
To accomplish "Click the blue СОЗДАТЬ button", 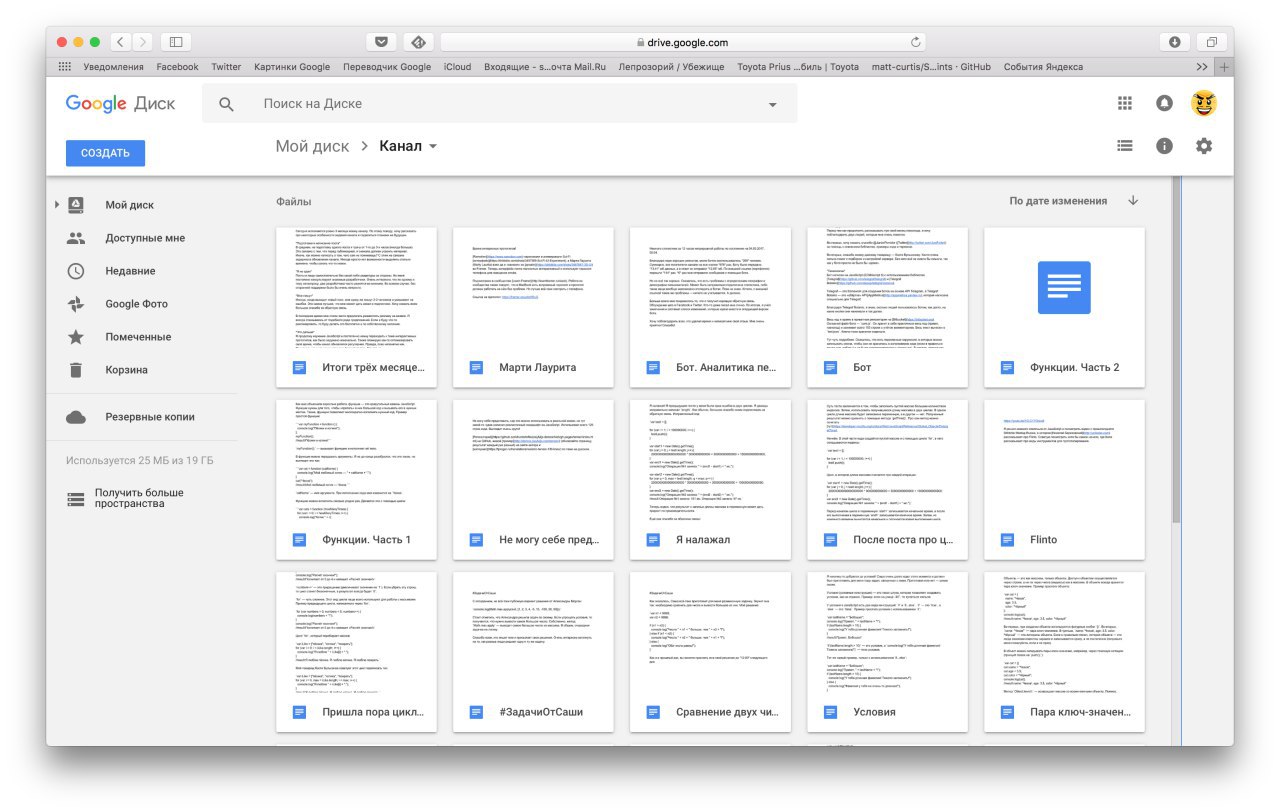I will point(105,153).
